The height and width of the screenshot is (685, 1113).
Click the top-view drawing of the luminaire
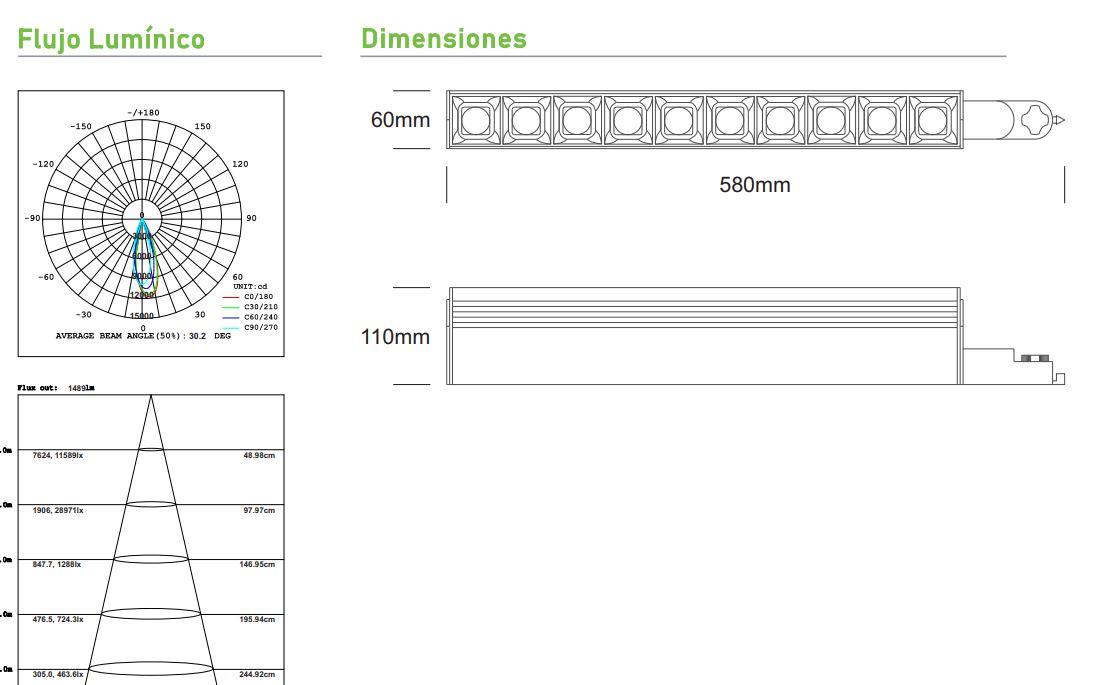click(x=755, y=119)
